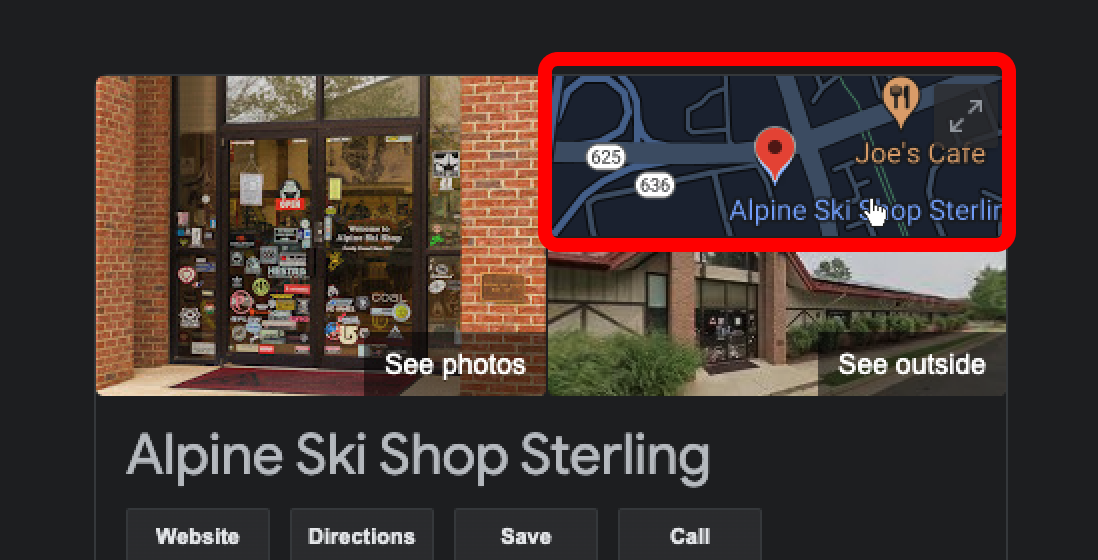Image resolution: width=1098 pixels, height=560 pixels.
Task: Open Joe's Cafe map label
Action: tap(920, 153)
